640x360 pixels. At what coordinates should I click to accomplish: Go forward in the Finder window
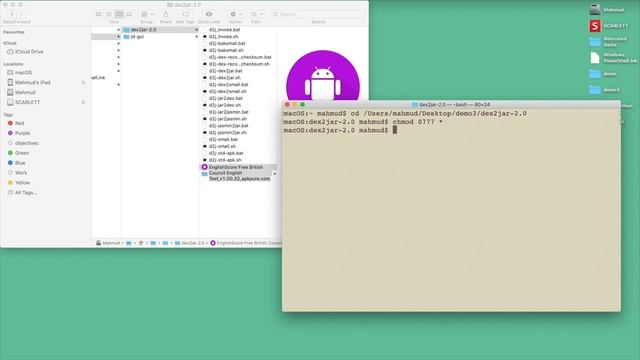pyautogui.click(x=21, y=14)
